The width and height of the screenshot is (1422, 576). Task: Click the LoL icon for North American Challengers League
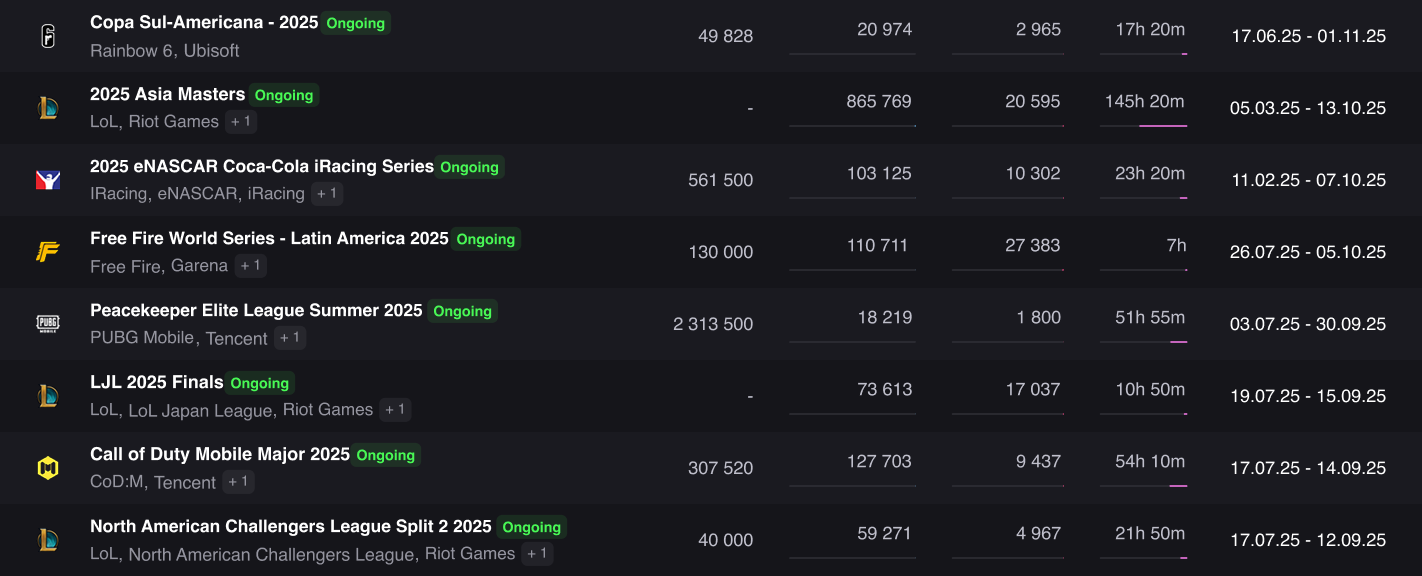[48, 540]
